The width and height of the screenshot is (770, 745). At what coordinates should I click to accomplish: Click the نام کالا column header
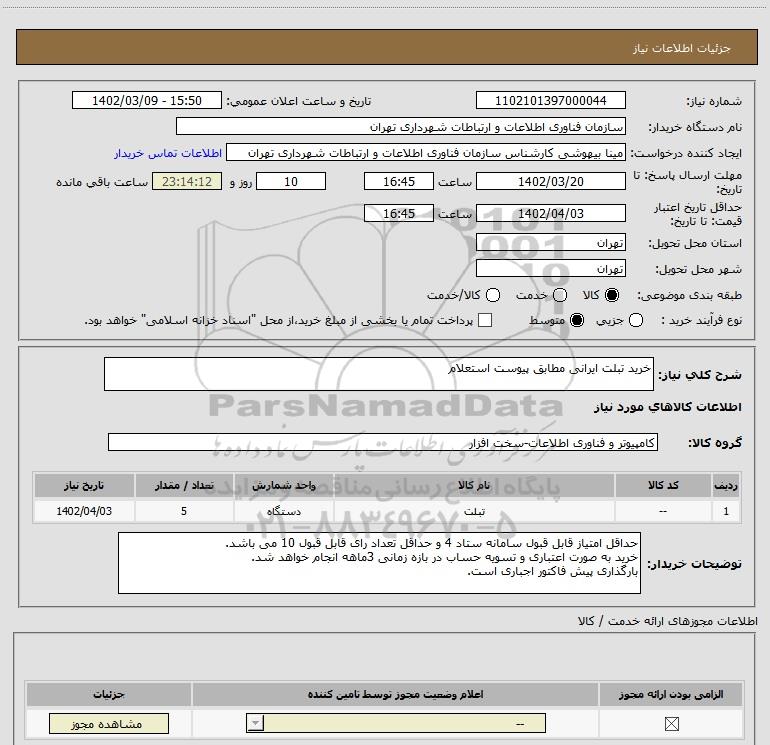[474, 486]
